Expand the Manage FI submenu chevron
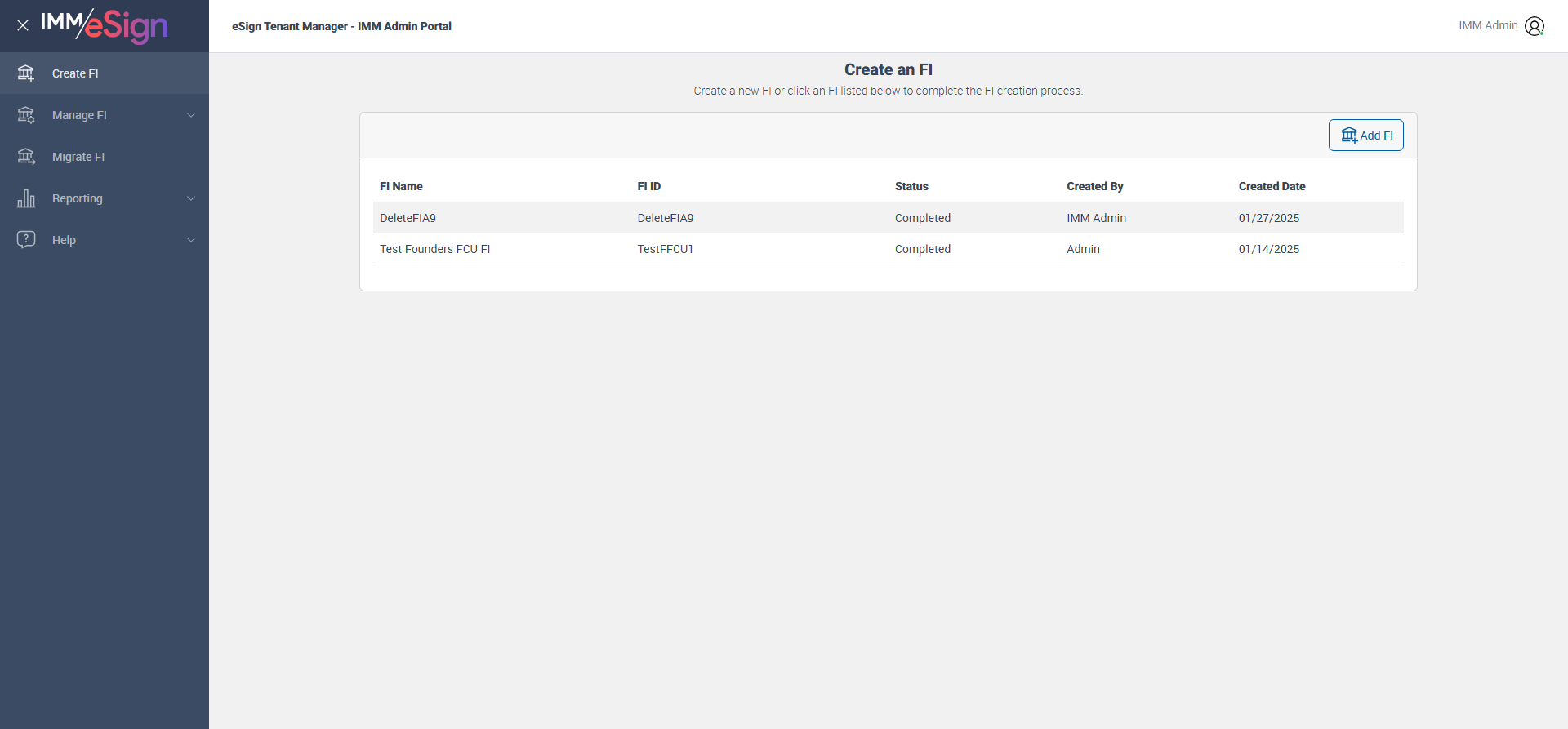 [191, 115]
